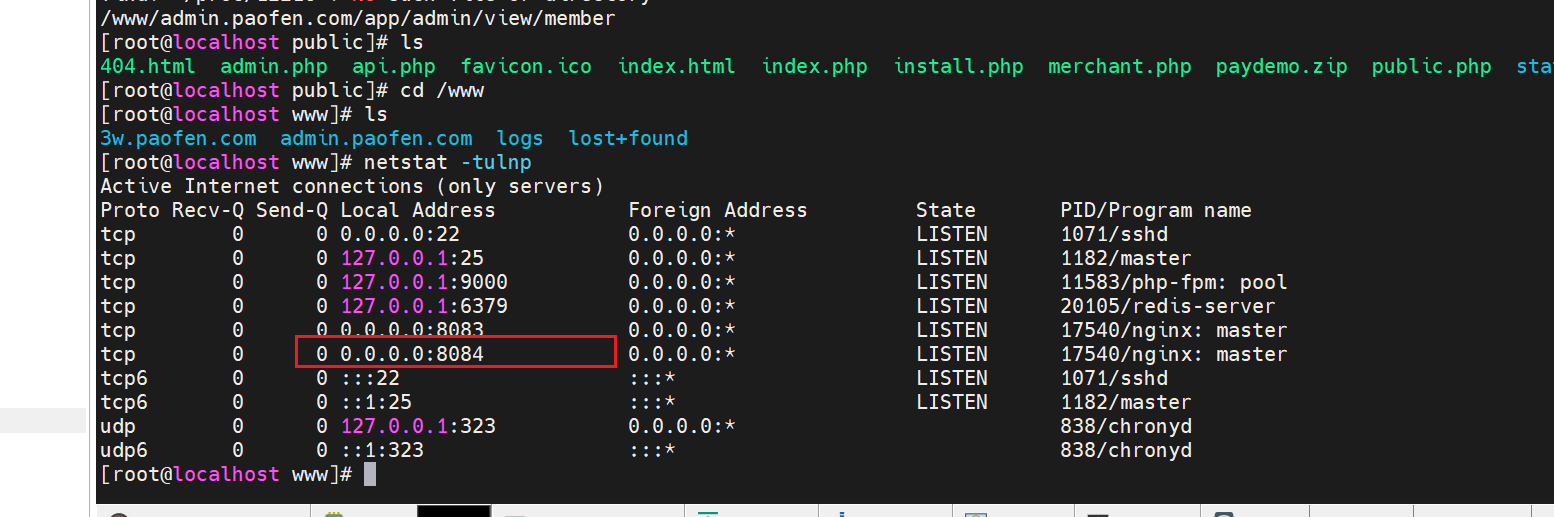
Task: Click the 127.0.0.1:6379 redis address
Action: click(x=417, y=306)
